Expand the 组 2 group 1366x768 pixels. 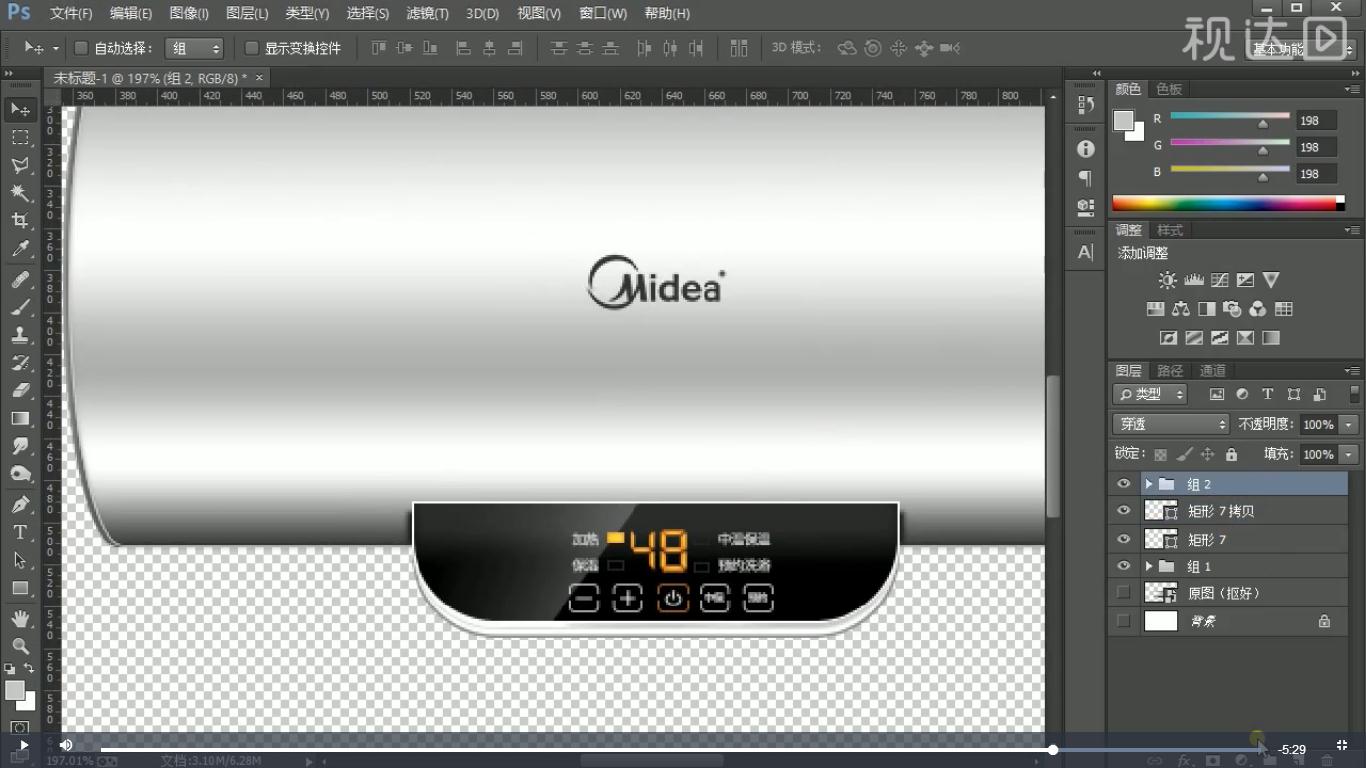(1148, 484)
